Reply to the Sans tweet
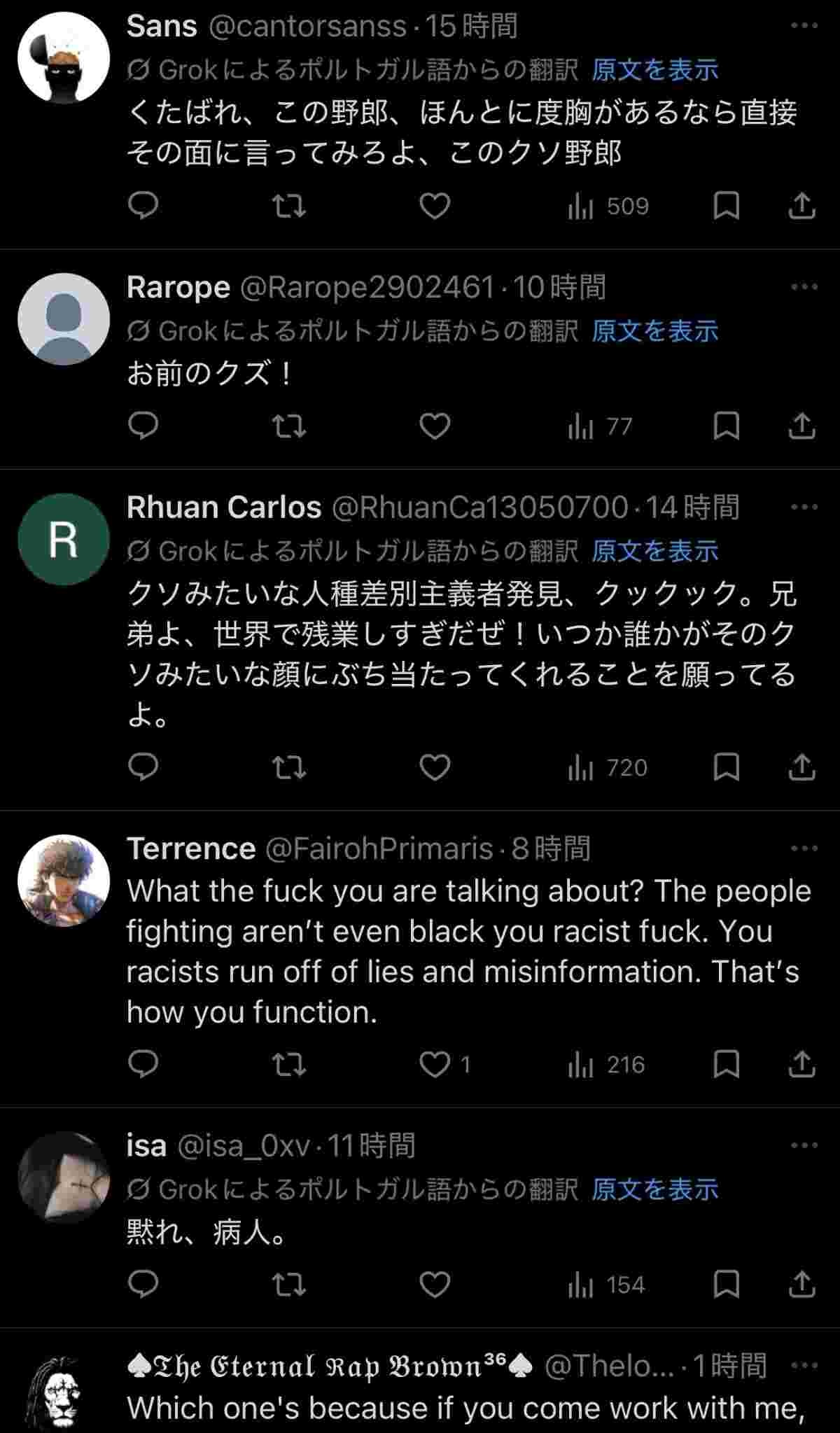Image resolution: width=840 pixels, height=1433 pixels. point(144,206)
